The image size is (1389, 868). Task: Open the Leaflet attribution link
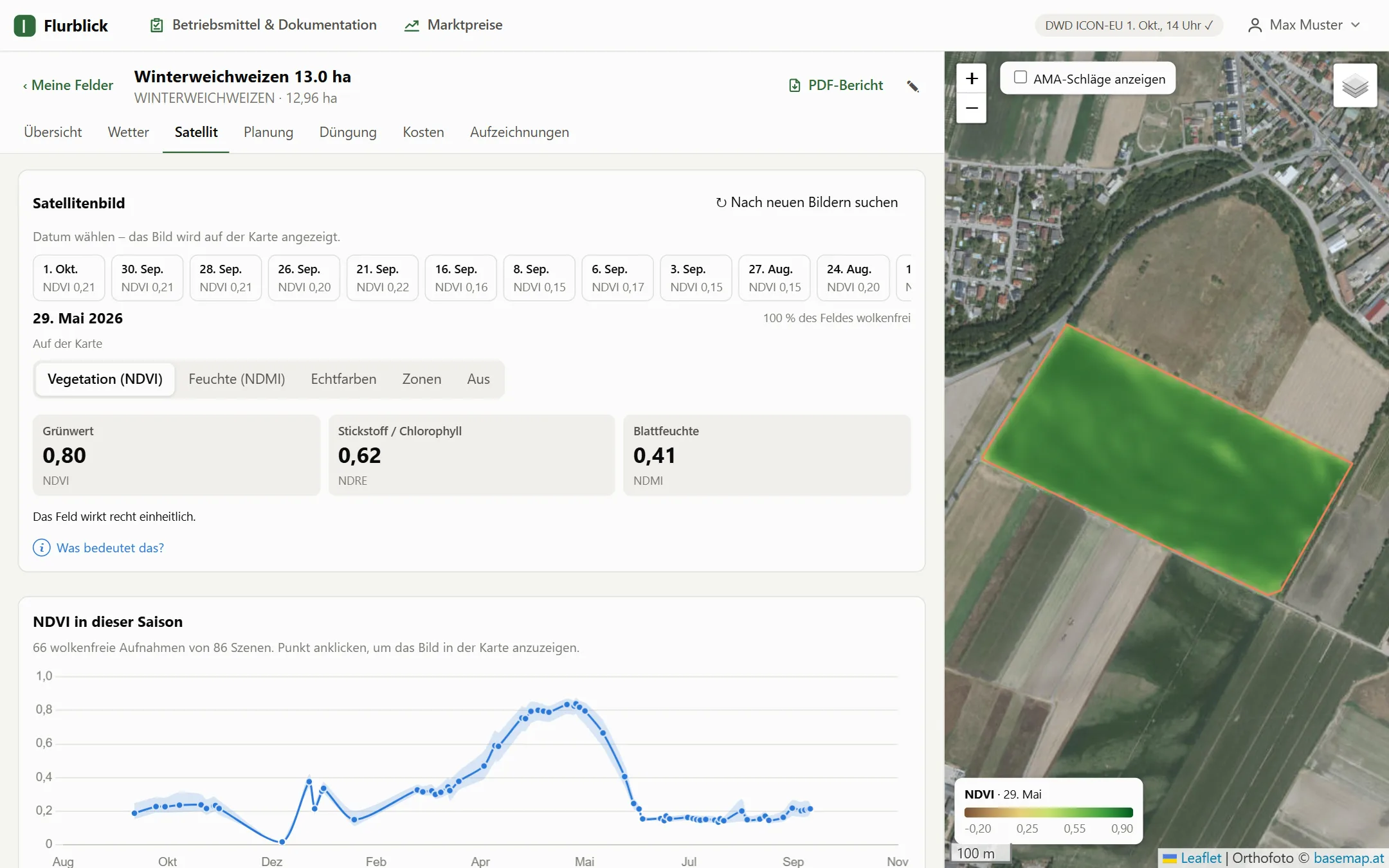(1200, 858)
